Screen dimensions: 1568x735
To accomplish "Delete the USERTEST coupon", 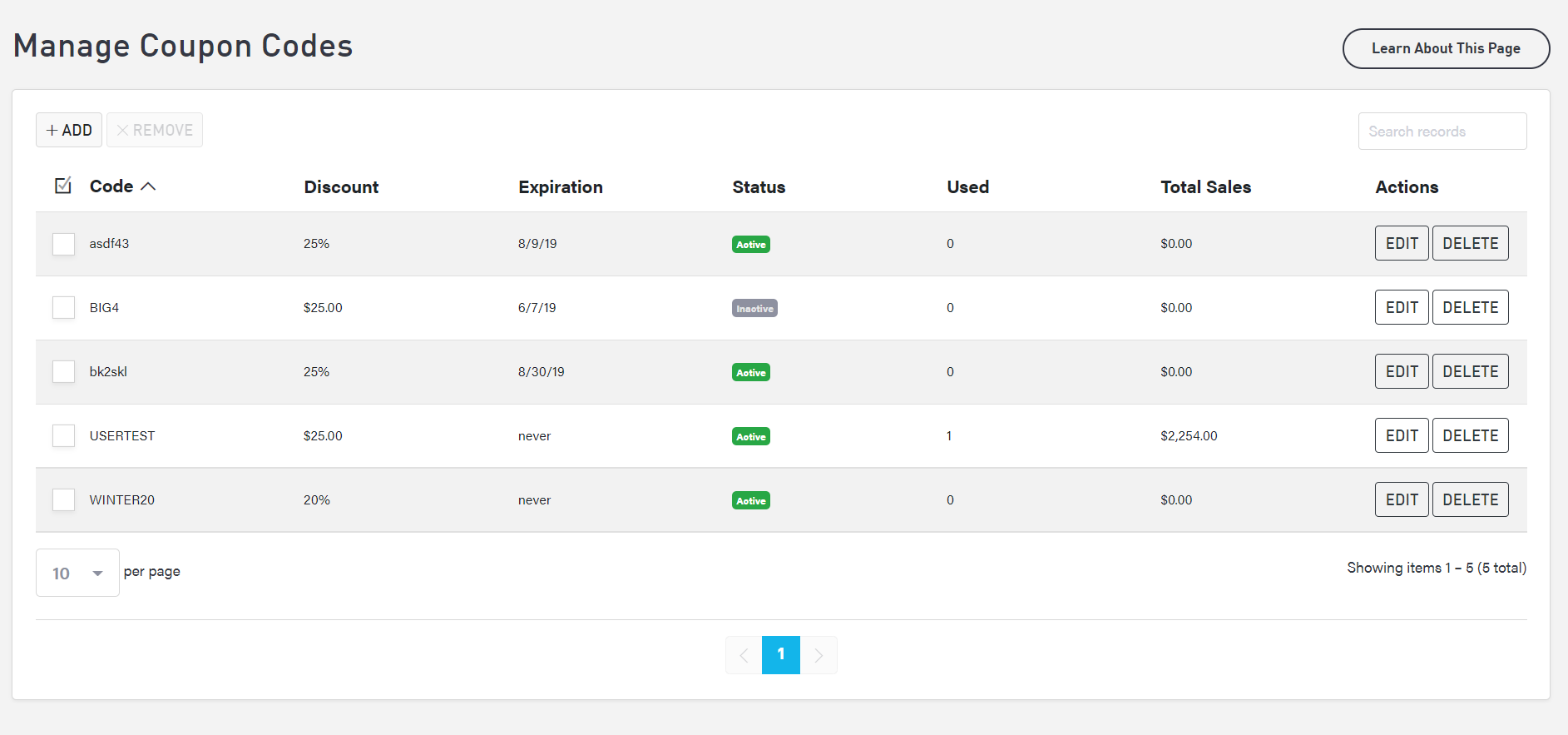I will [1470, 436].
